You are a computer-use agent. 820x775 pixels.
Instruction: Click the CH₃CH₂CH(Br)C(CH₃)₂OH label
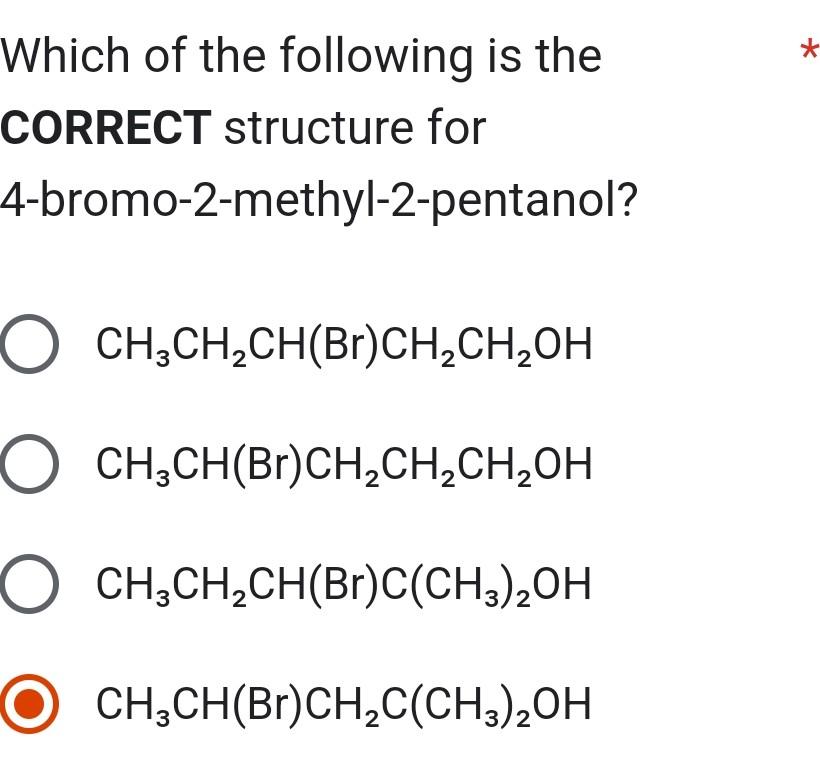(x=342, y=585)
